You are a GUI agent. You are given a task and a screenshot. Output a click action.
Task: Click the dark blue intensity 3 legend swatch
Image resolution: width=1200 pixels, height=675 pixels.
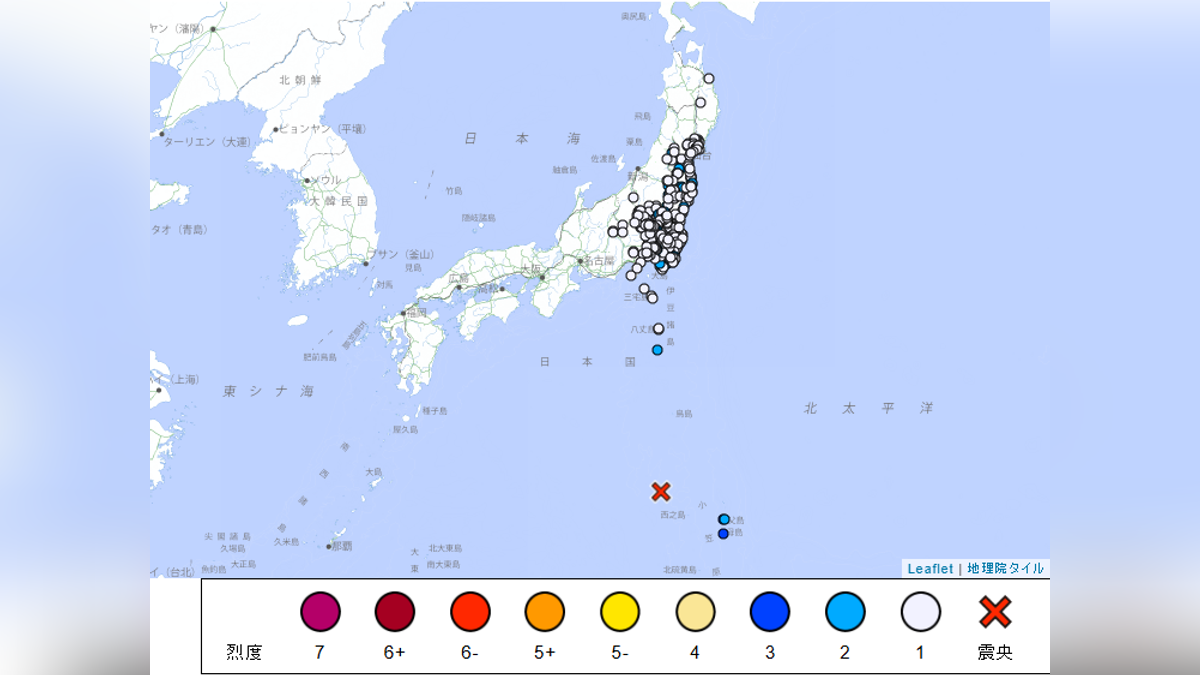pos(770,612)
